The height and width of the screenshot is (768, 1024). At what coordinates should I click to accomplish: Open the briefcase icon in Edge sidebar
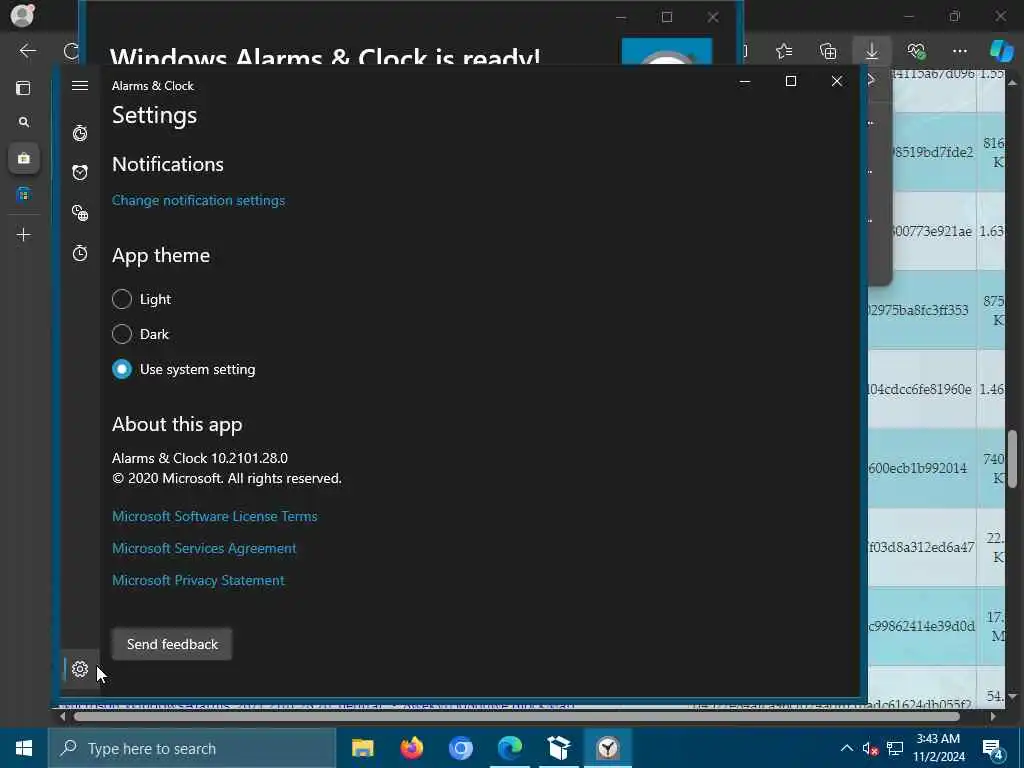24,158
